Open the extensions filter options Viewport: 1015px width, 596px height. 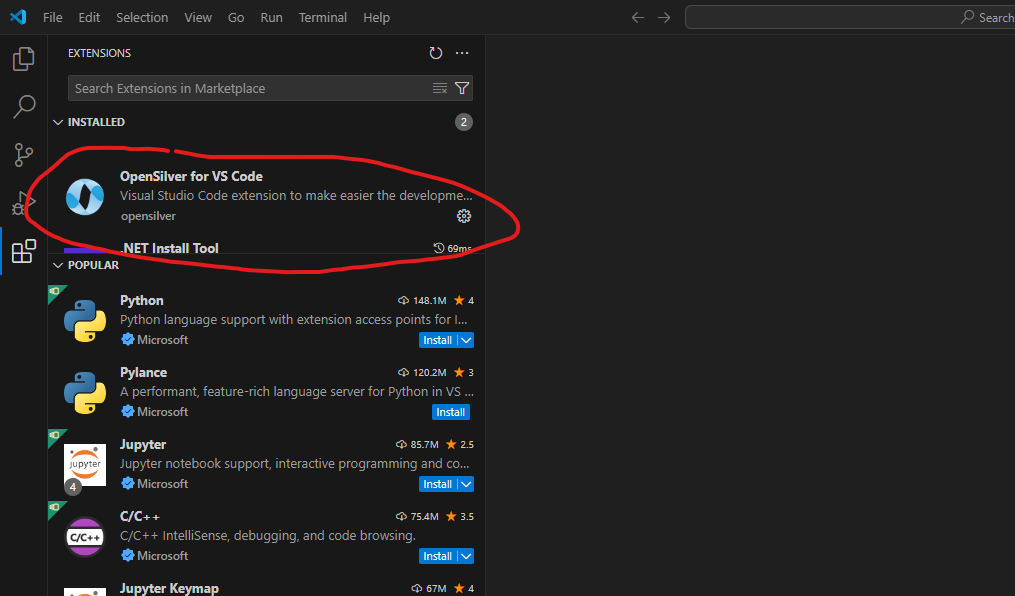pos(462,88)
